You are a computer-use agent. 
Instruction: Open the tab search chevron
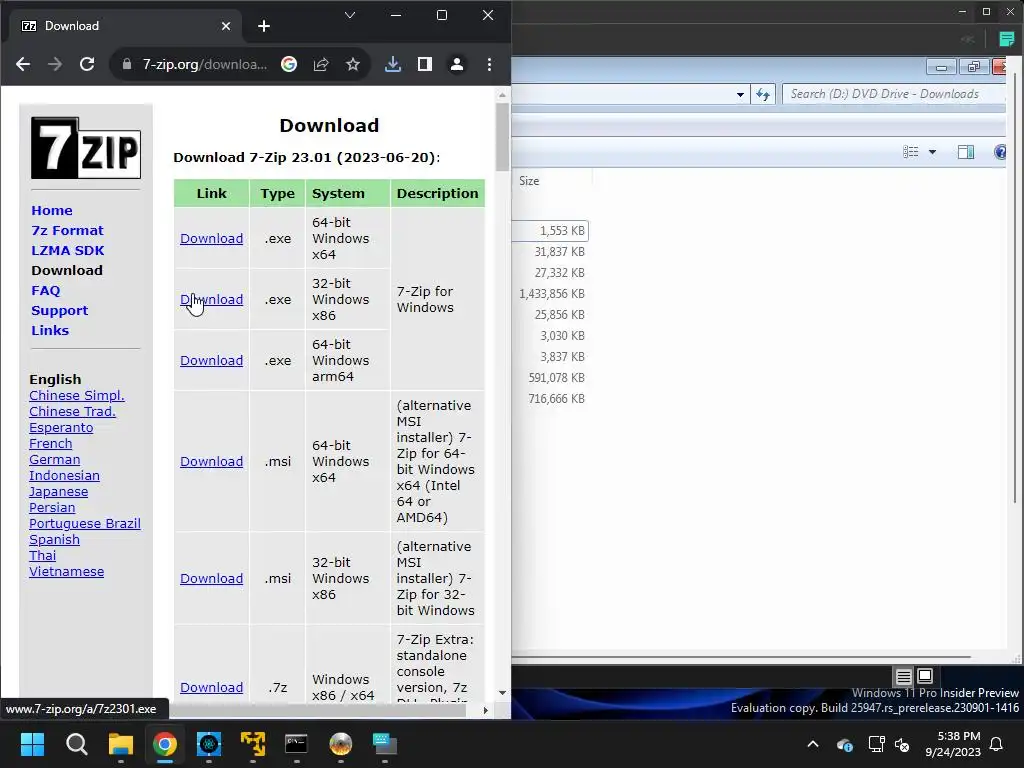pos(350,15)
